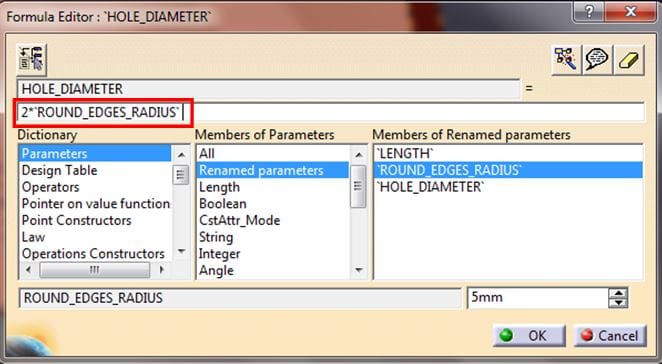Select Length parameter type

pyautogui.click(x=220, y=187)
